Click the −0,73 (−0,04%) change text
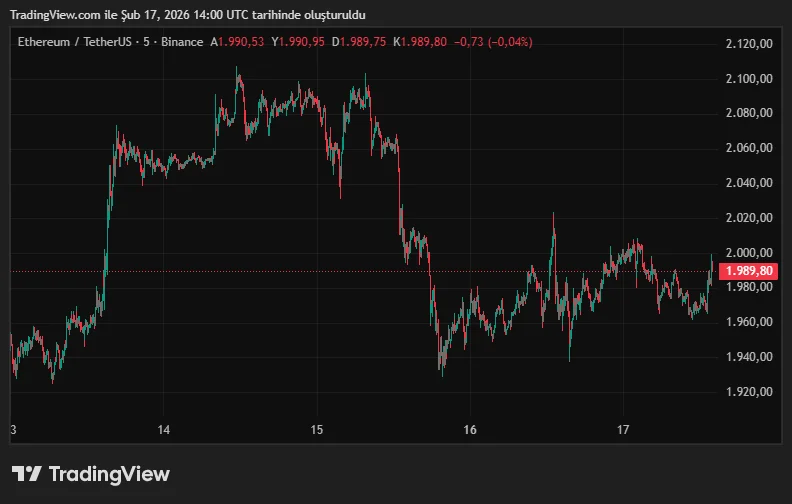This screenshot has width=792, height=504. point(493,42)
